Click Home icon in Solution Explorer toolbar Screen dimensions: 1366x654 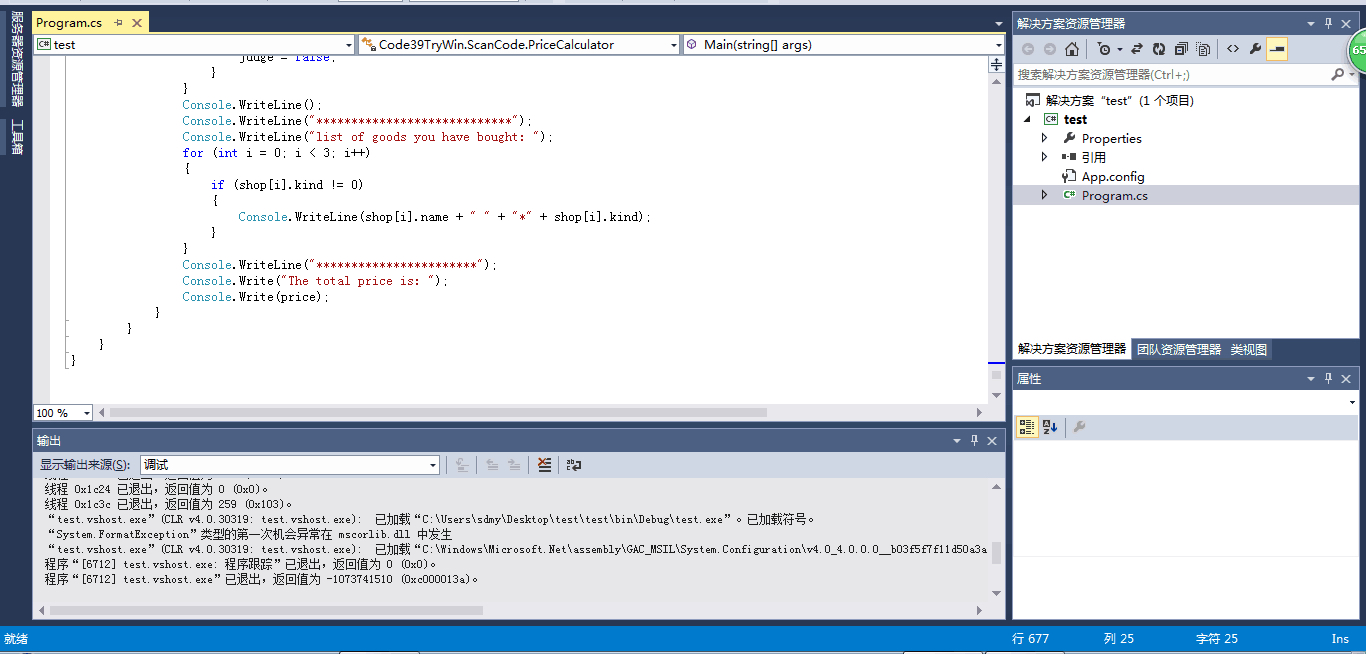(1072, 49)
